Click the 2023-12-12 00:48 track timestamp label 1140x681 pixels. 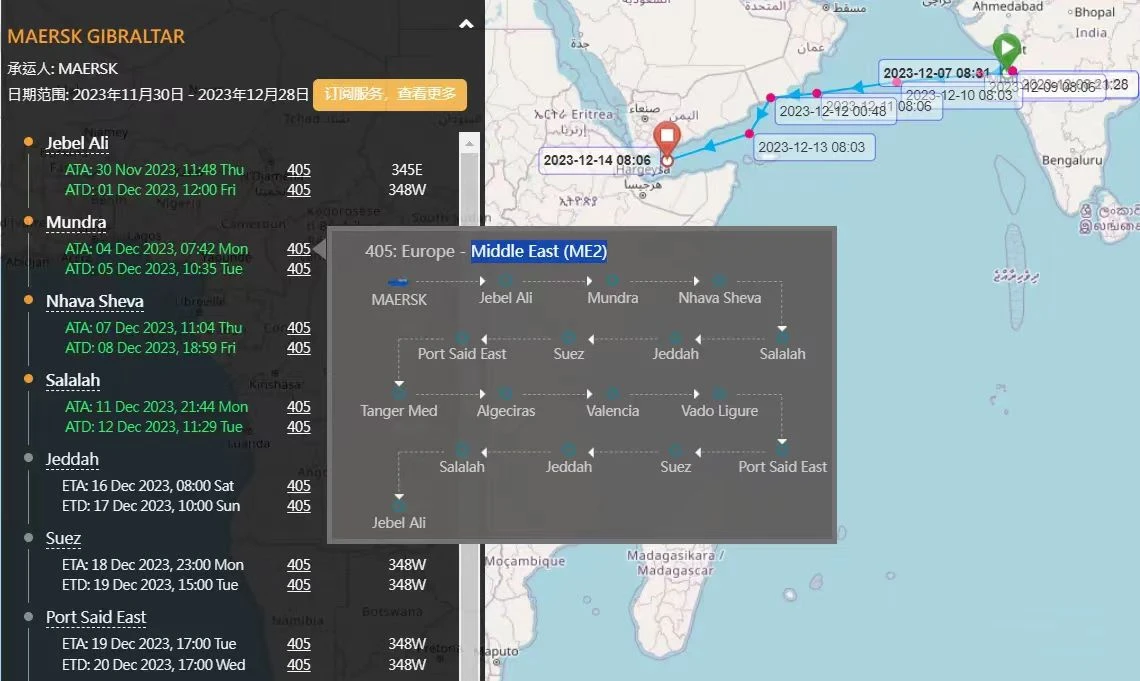833,111
